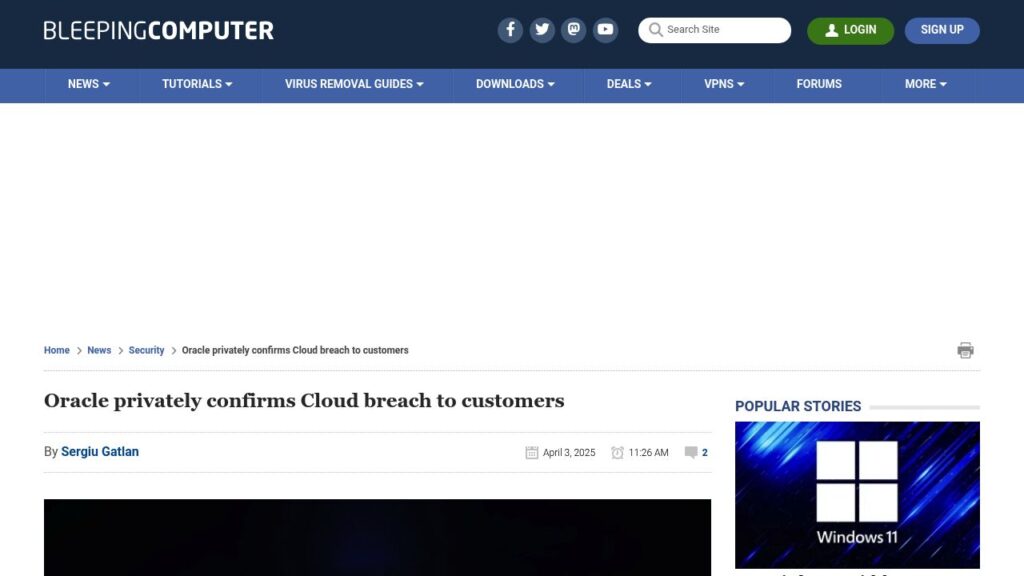Viewport: 1024px width, 576px height.
Task: Click the breadcrumb article title text
Action: point(295,350)
